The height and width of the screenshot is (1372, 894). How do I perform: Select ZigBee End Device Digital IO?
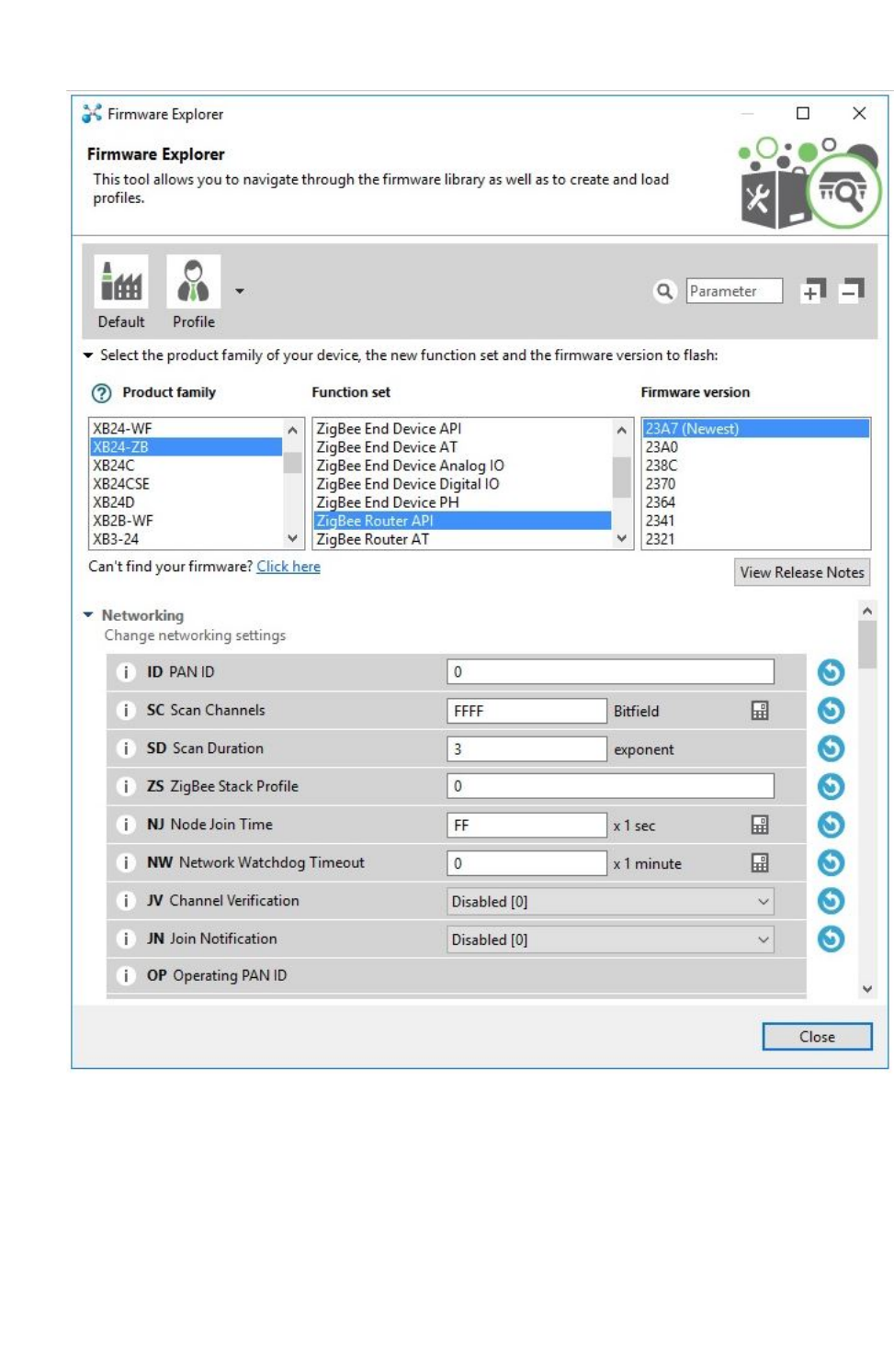coord(462,484)
